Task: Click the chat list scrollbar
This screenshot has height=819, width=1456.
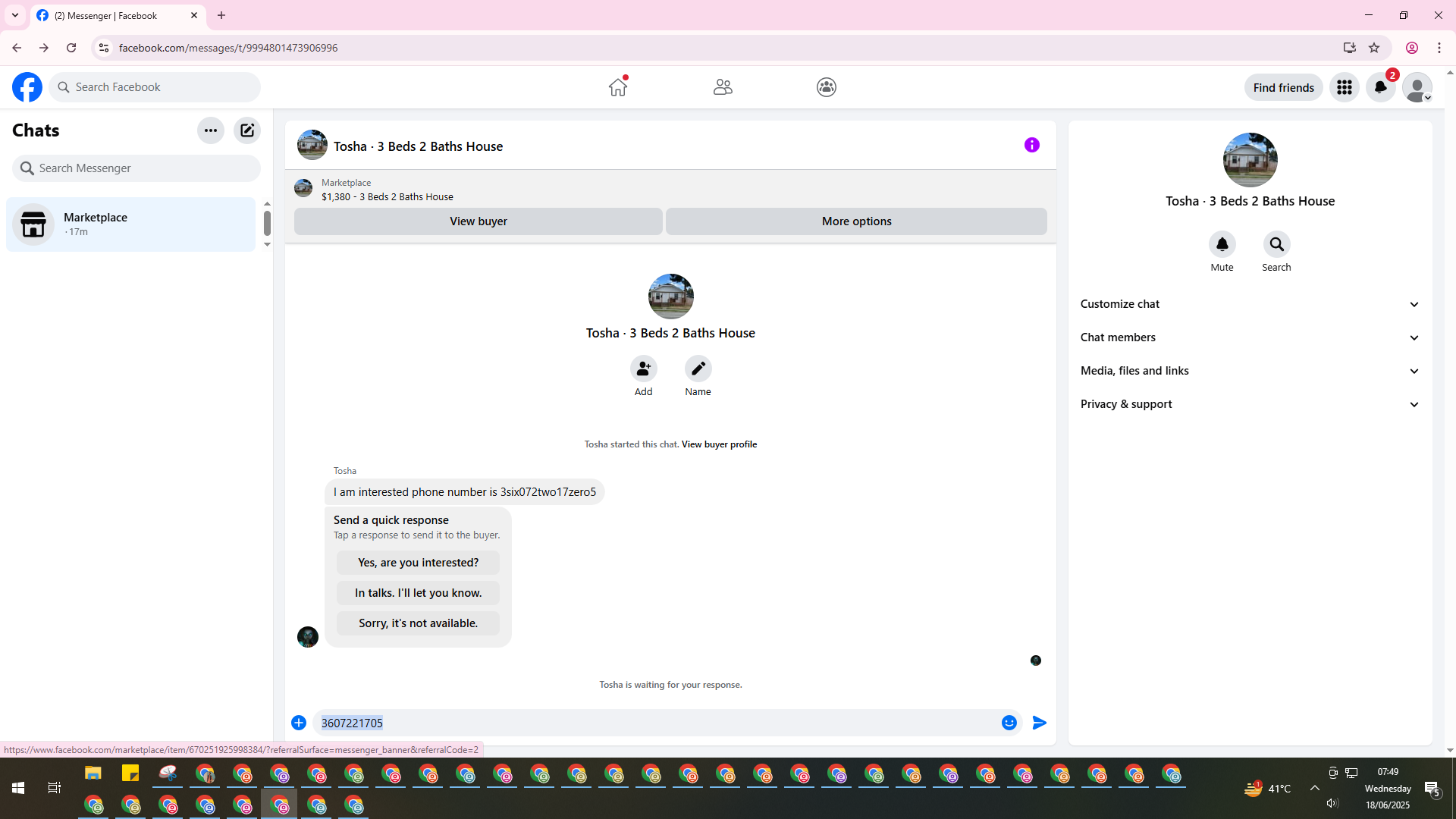Action: click(x=267, y=224)
